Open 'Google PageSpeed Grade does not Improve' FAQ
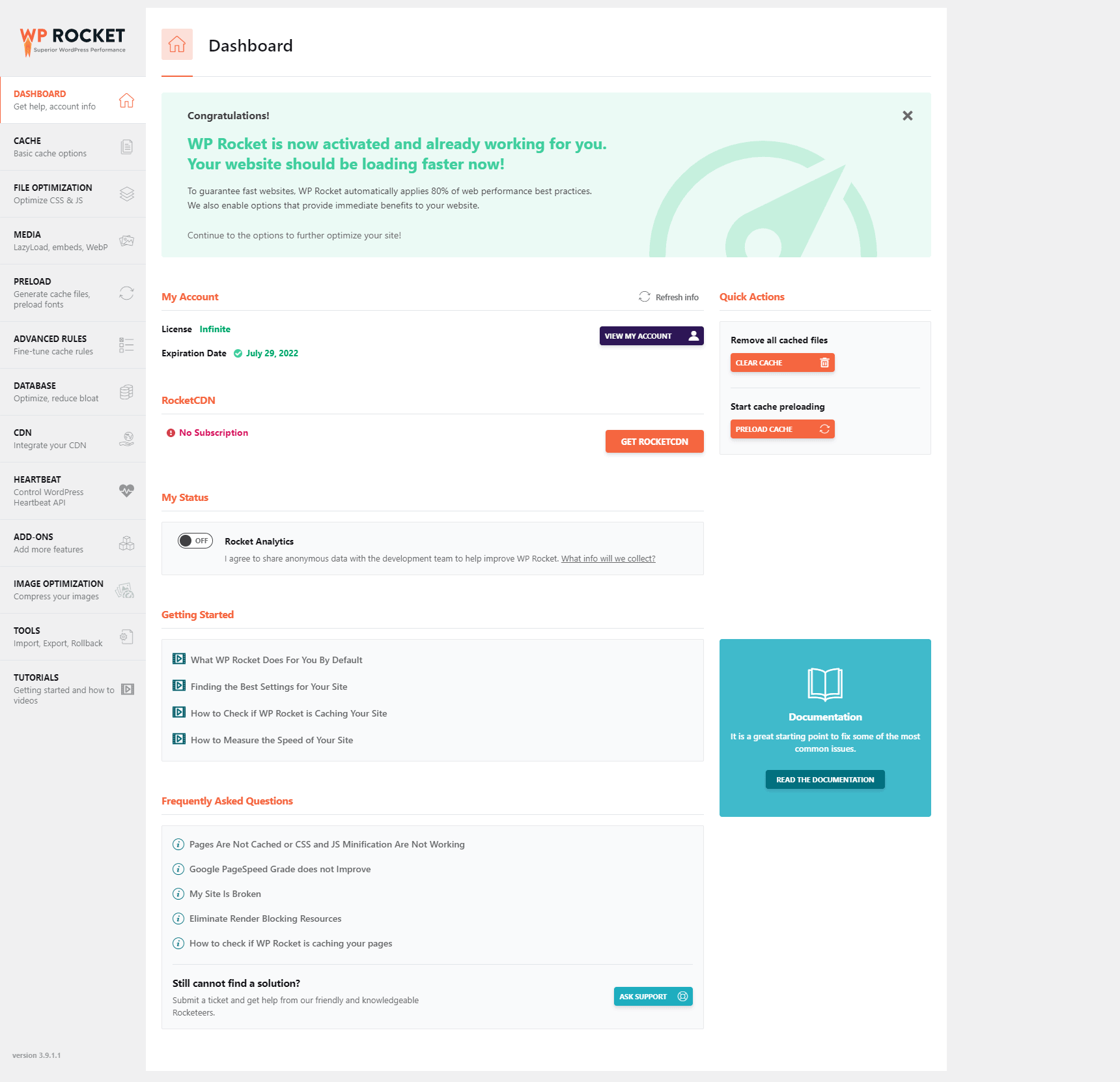 (280, 869)
